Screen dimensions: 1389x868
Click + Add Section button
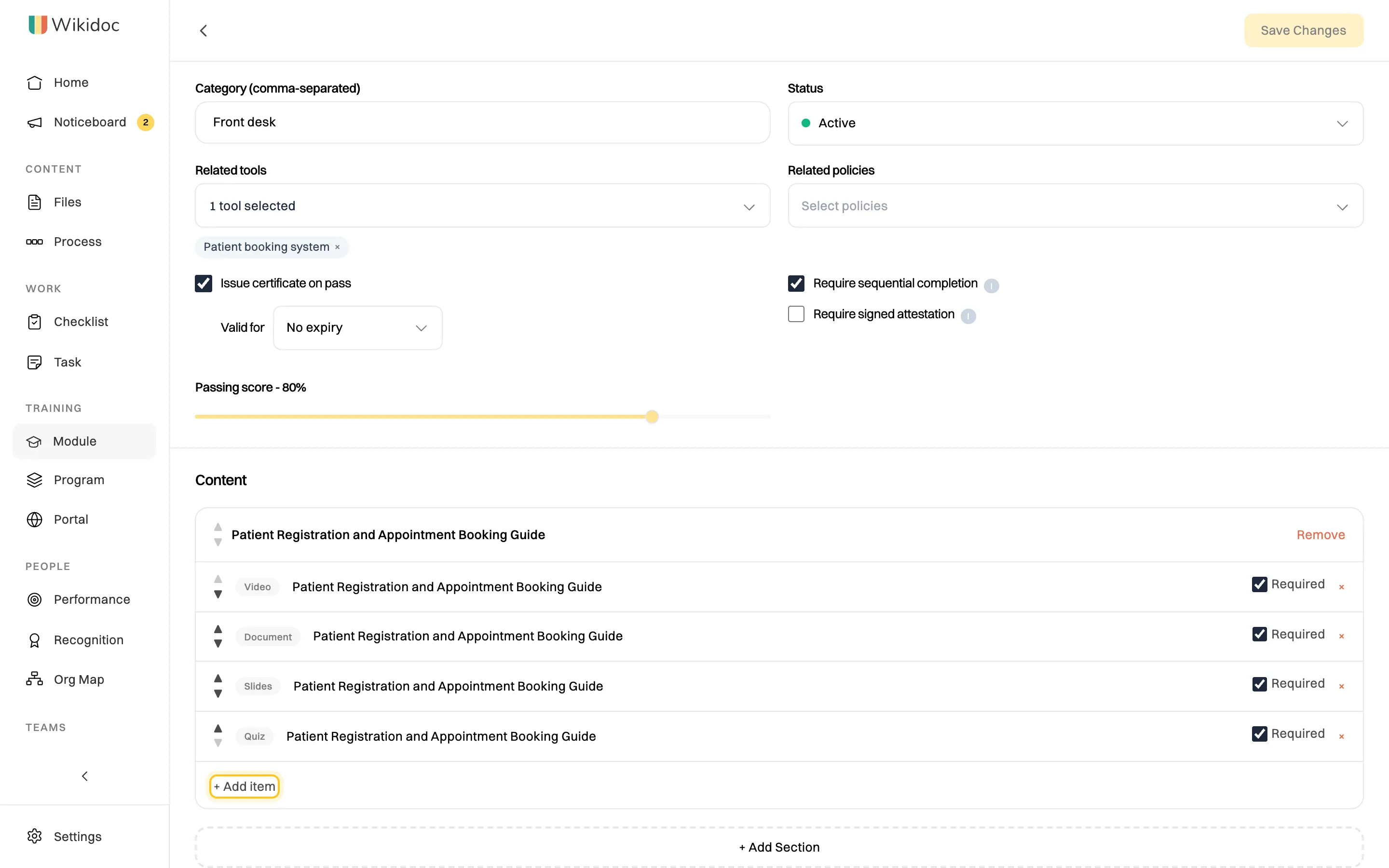(x=779, y=847)
